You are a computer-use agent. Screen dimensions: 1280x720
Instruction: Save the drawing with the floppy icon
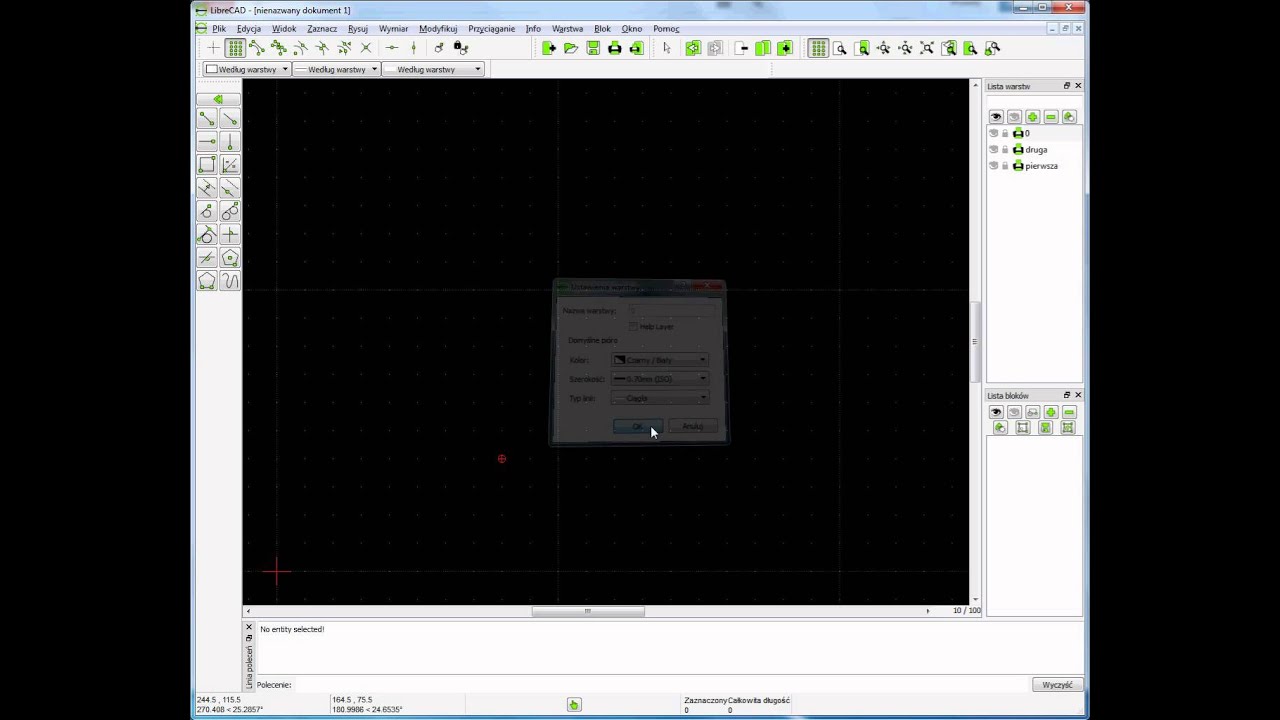[593, 48]
